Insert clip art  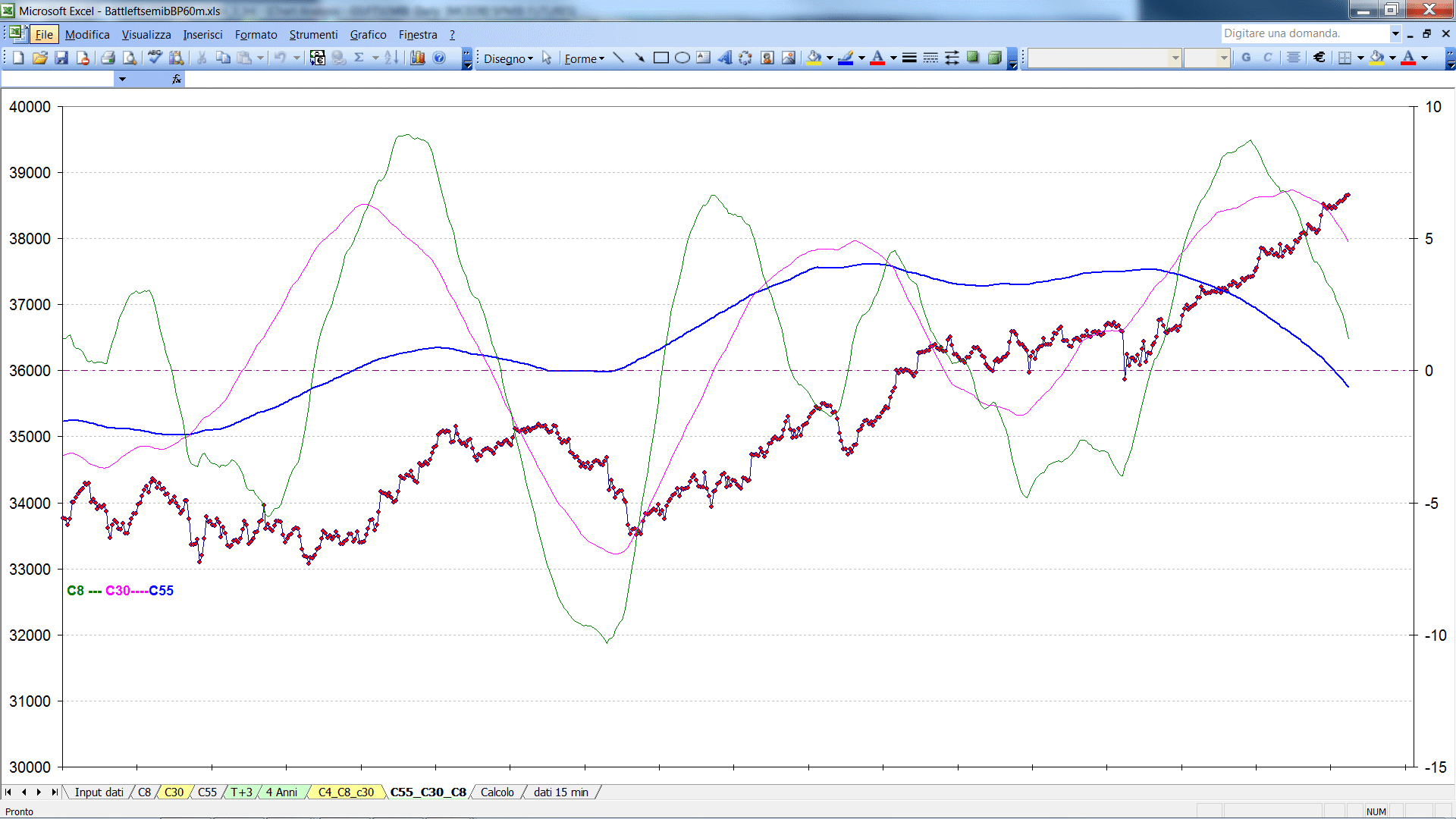tap(767, 58)
